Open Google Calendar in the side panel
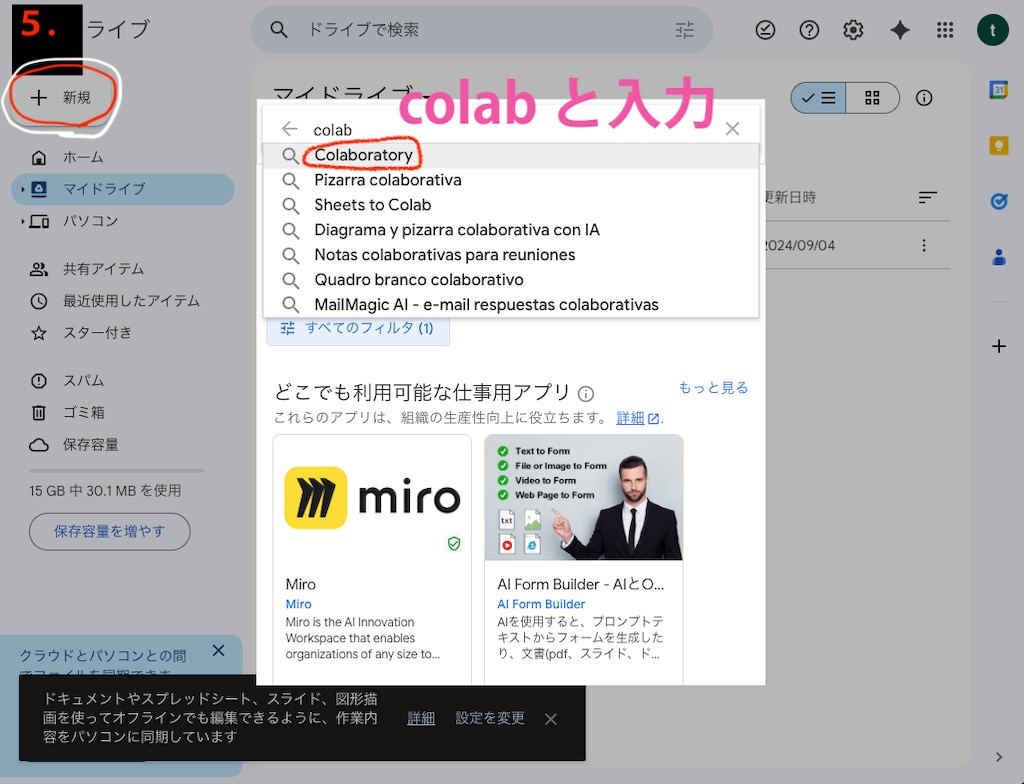 [x=998, y=91]
